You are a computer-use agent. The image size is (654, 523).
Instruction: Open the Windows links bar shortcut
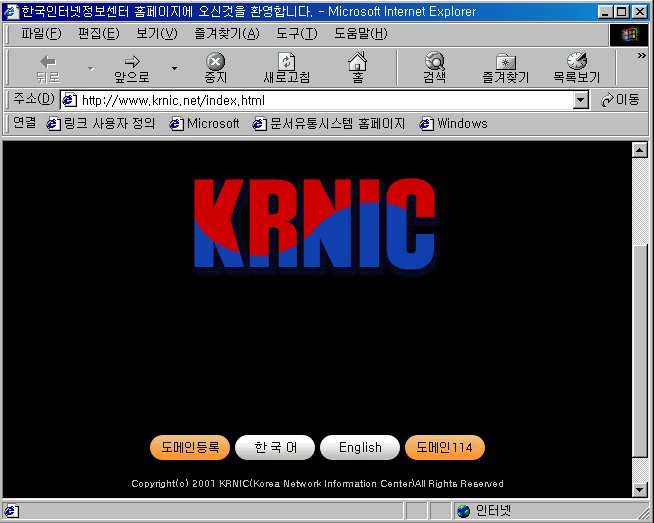pyautogui.click(x=453, y=123)
